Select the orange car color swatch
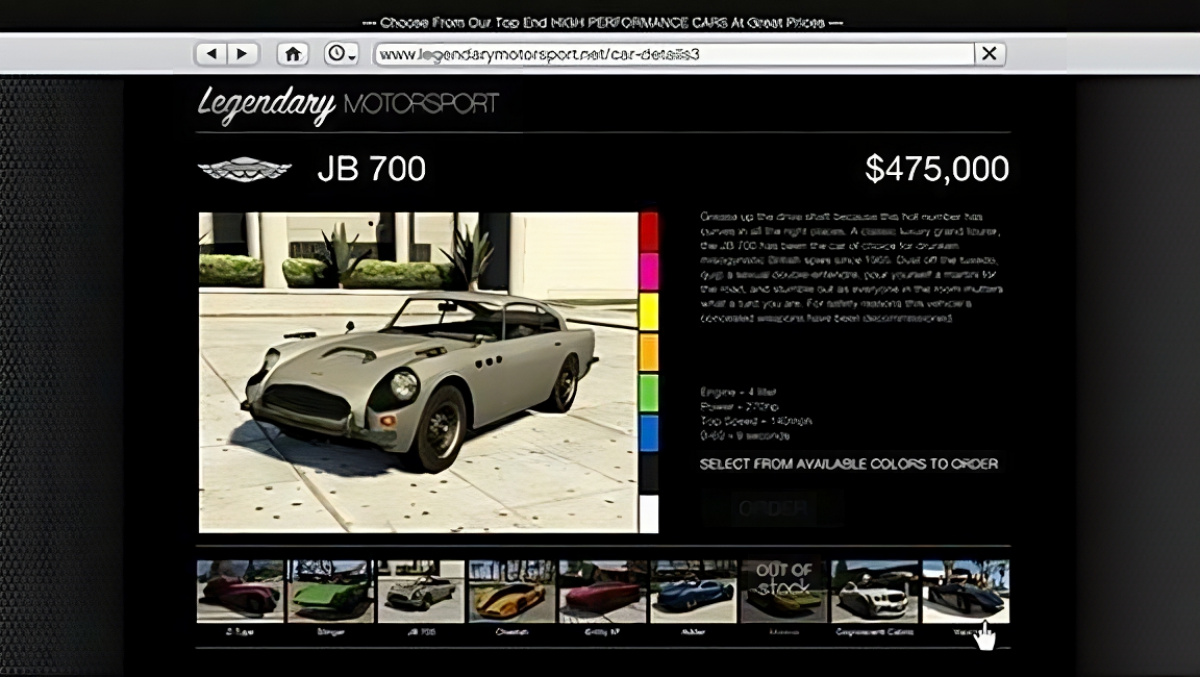1200x677 pixels. click(649, 353)
